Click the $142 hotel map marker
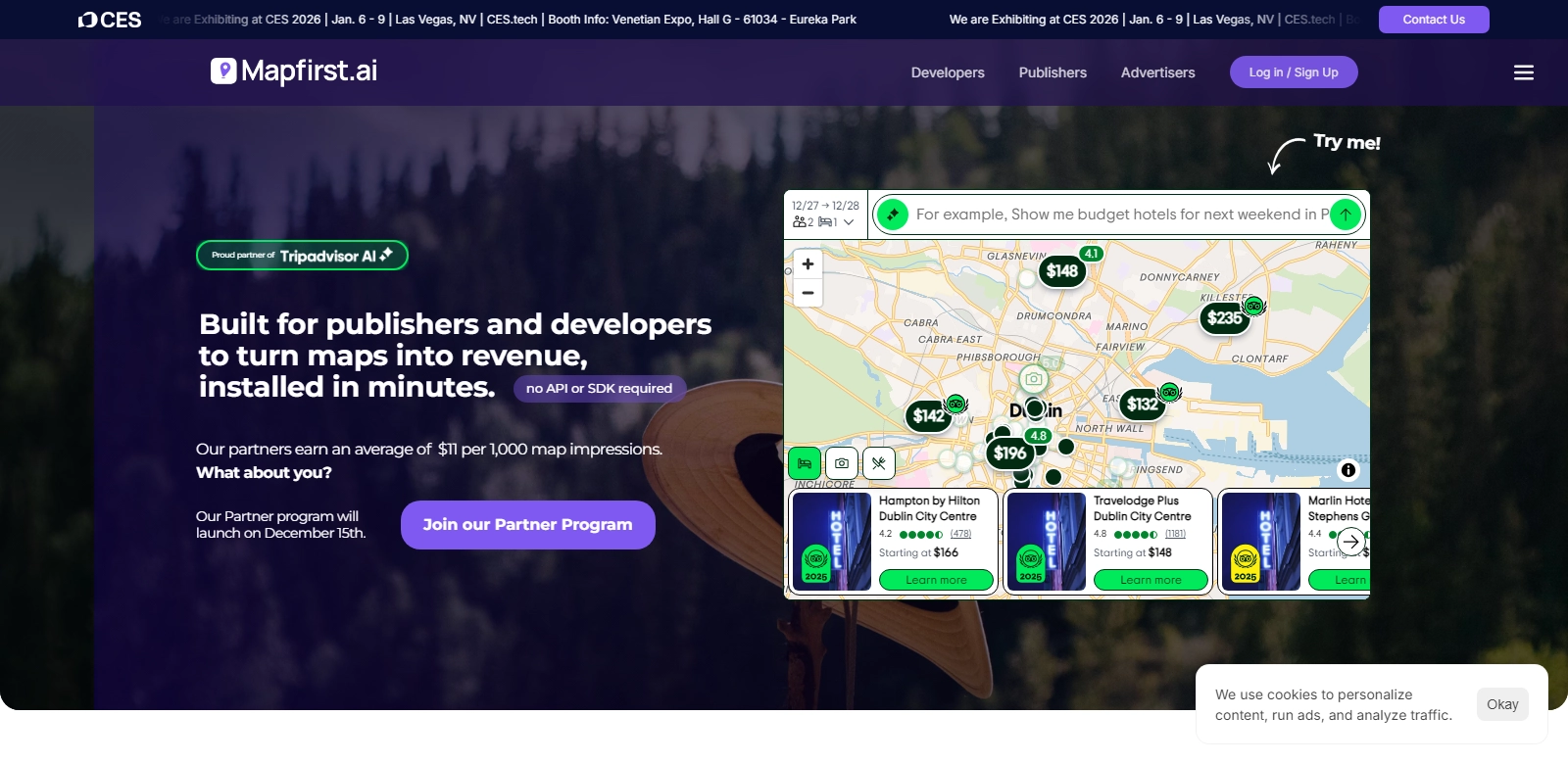The width and height of the screenshot is (1568, 764). pyautogui.click(x=928, y=415)
